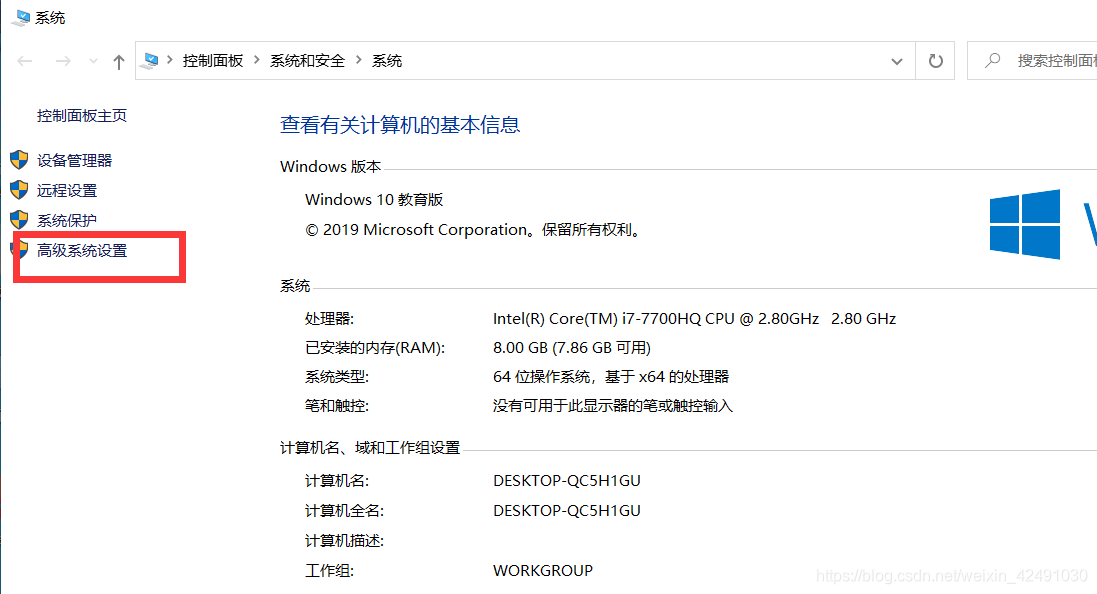Click the 计算机名、域和工作组设置 section header
Screen dimensions: 1097x594
pyautogui.click(x=370, y=448)
